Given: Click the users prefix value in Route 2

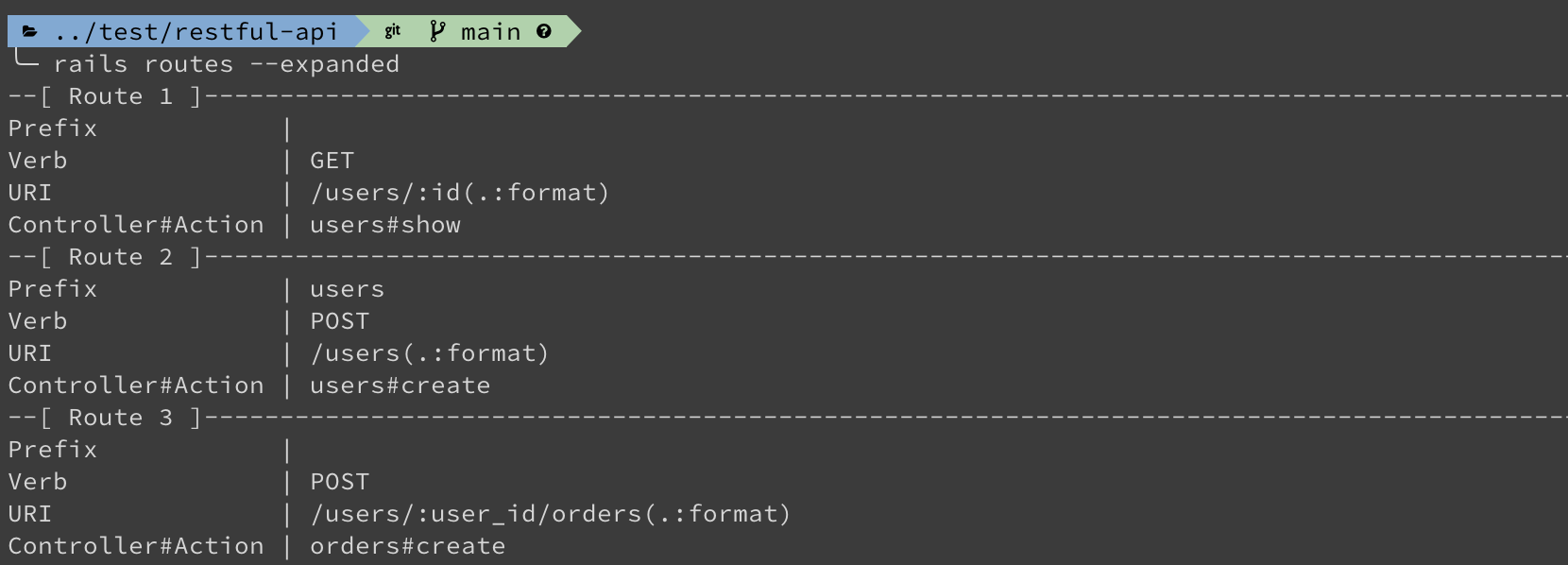Looking at the screenshot, I should click(x=348, y=289).
